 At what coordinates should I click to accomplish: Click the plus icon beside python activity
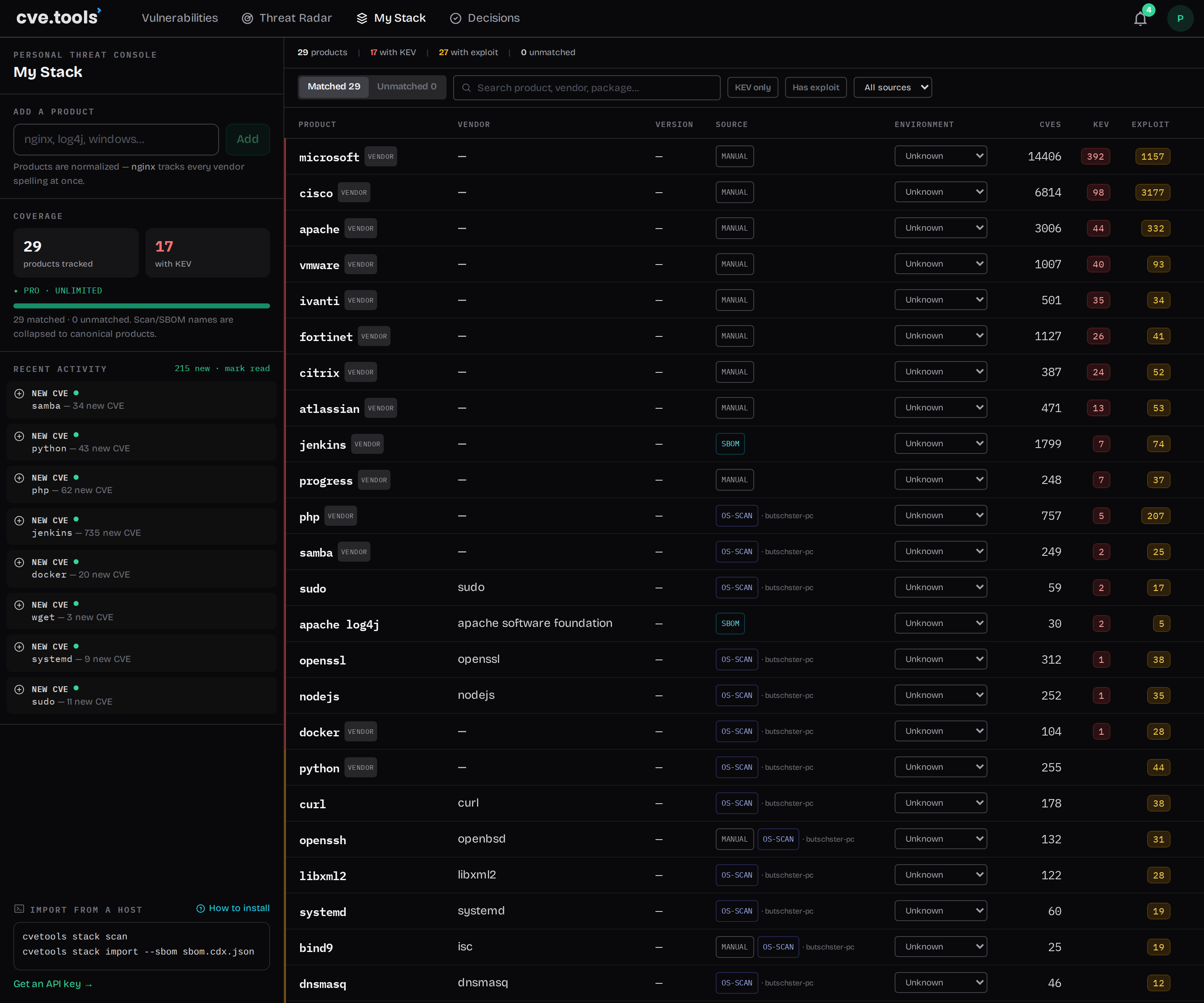tap(19, 436)
